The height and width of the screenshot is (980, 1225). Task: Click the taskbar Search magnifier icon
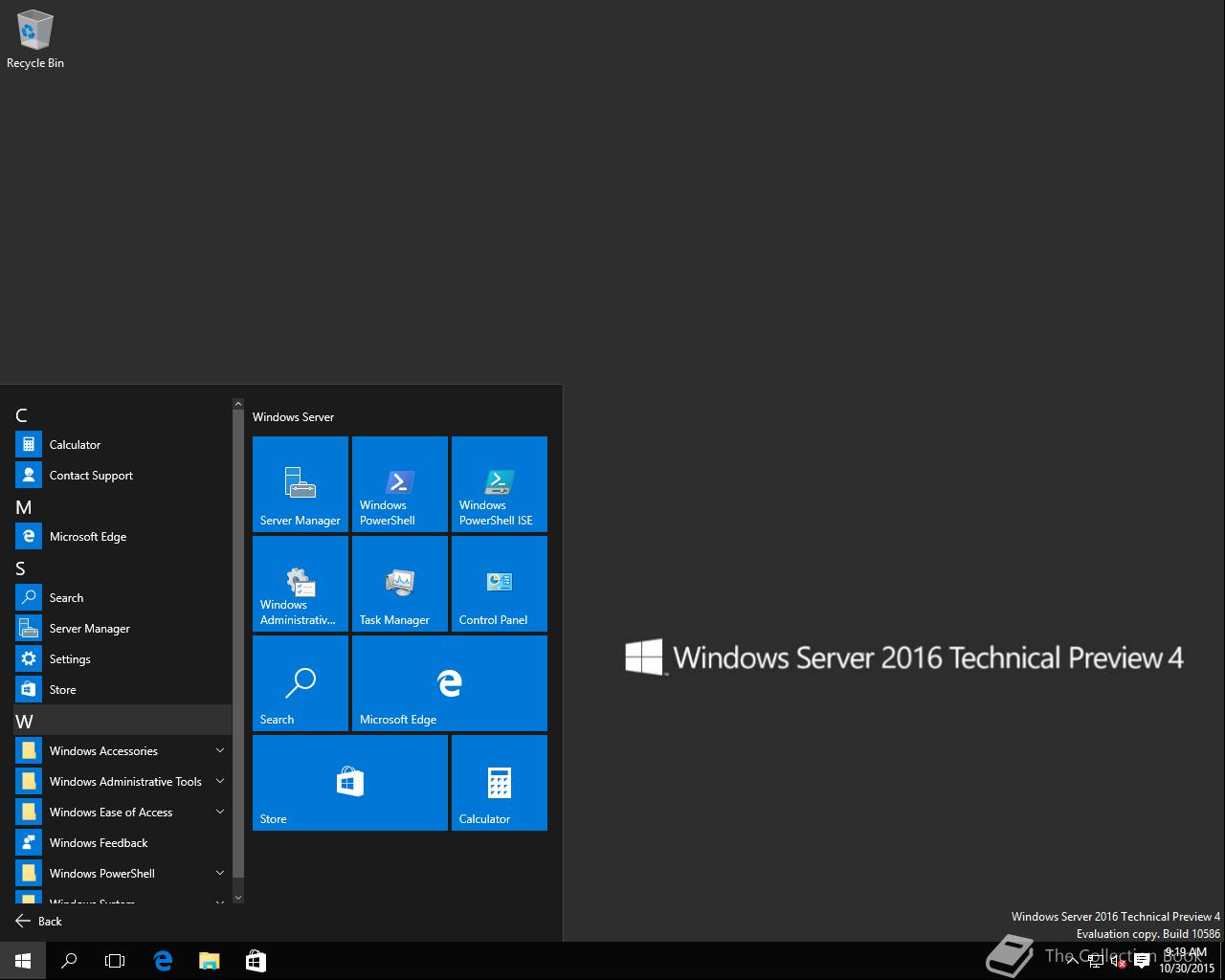(69, 961)
